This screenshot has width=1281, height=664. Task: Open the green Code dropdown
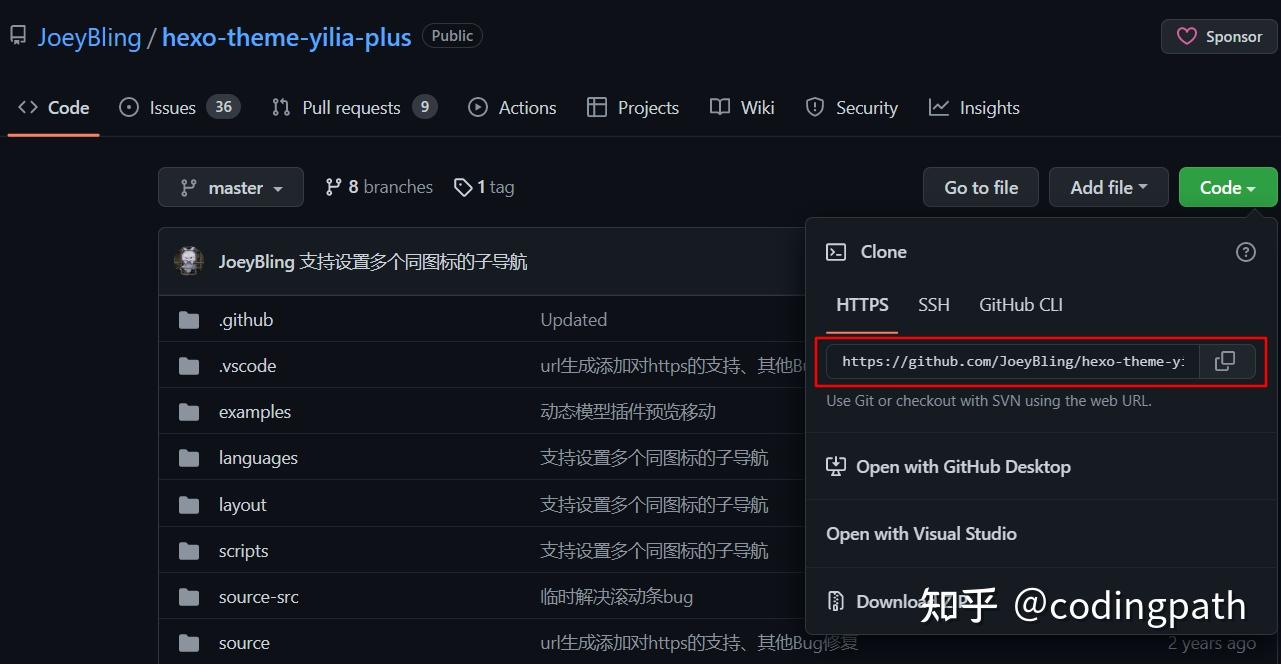click(x=1227, y=187)
